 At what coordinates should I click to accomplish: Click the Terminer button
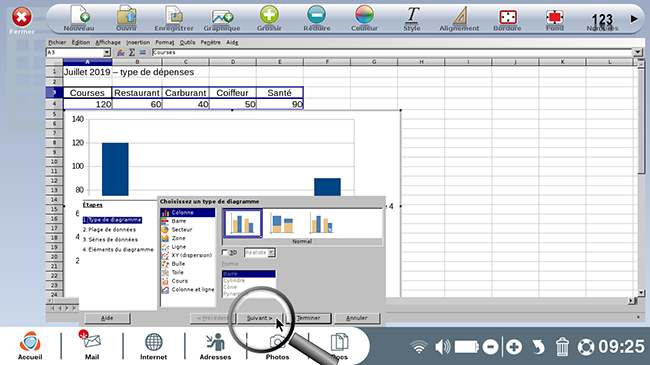[308, 318]
